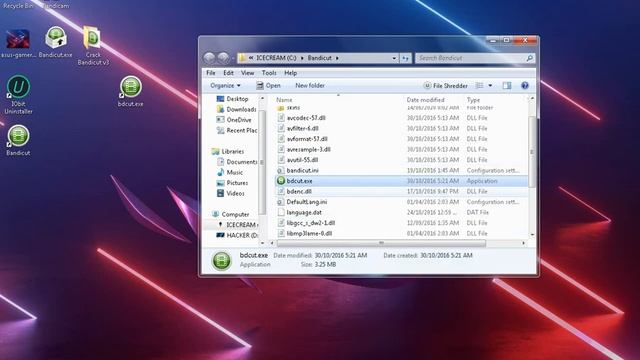The width and height of the screenshot is (640, 360).
Task: Select OneDrive in the navigation pane
Action: (234, 120)
